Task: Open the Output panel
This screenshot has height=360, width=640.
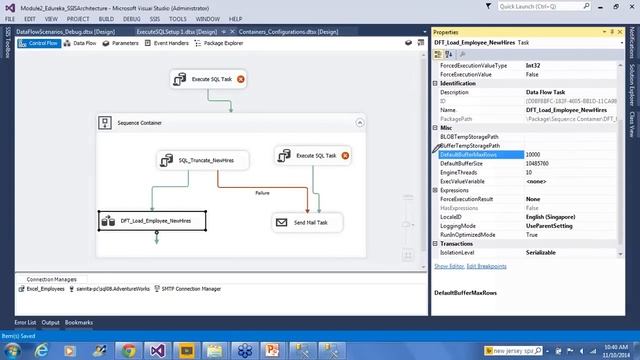Action: [x=50, y=322]
